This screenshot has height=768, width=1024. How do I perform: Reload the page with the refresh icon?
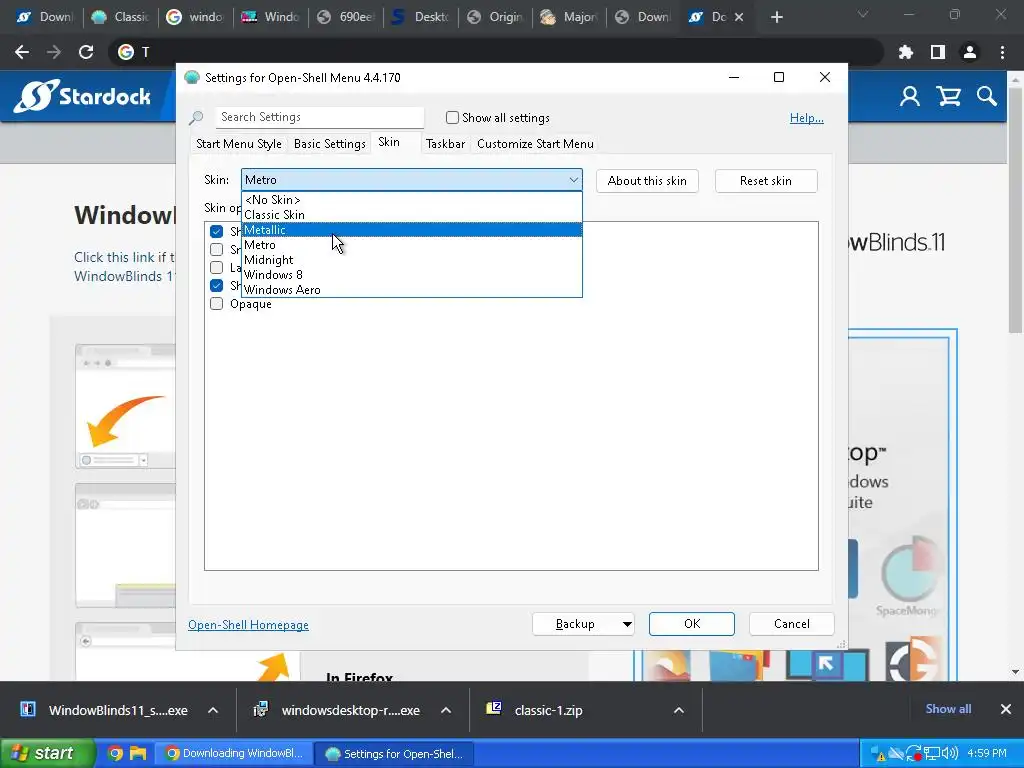click(x=86, y=52)
